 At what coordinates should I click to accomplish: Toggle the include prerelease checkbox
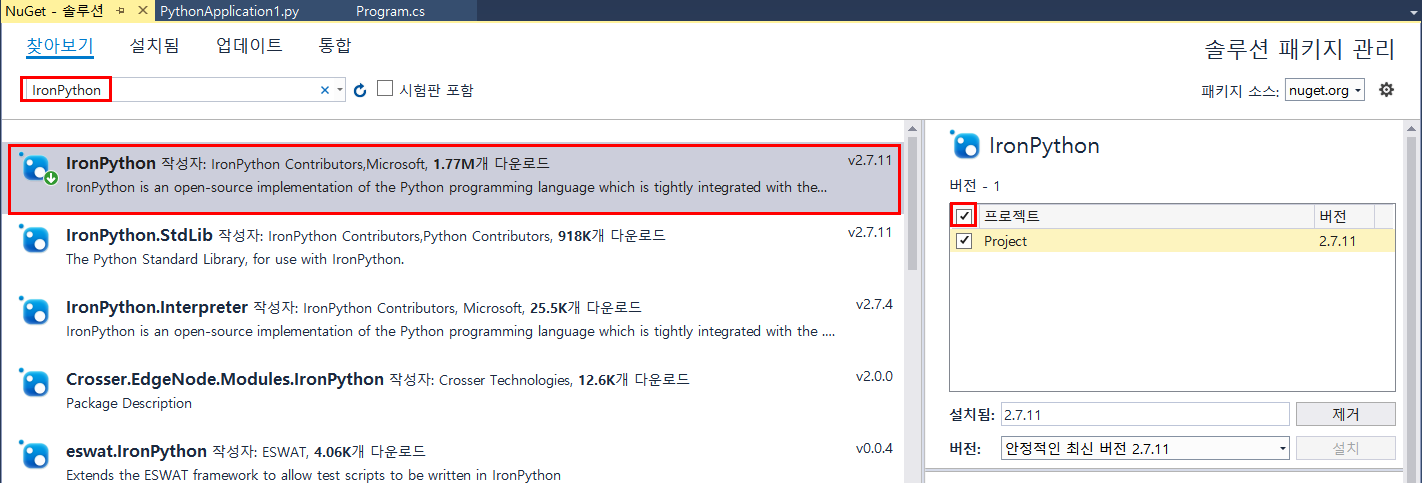[x=385, y=89]
